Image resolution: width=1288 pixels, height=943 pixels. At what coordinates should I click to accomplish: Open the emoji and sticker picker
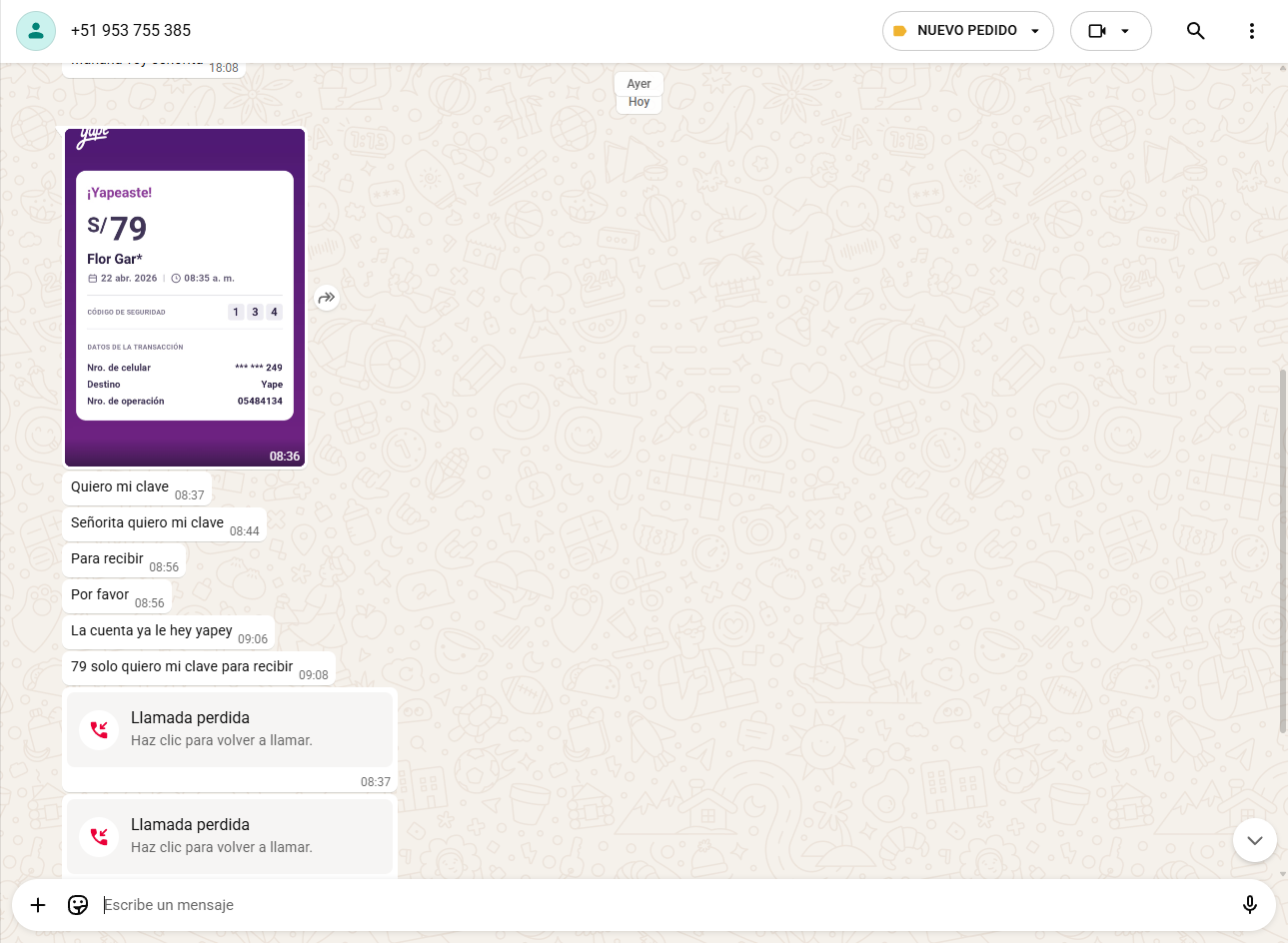point(78,905)
